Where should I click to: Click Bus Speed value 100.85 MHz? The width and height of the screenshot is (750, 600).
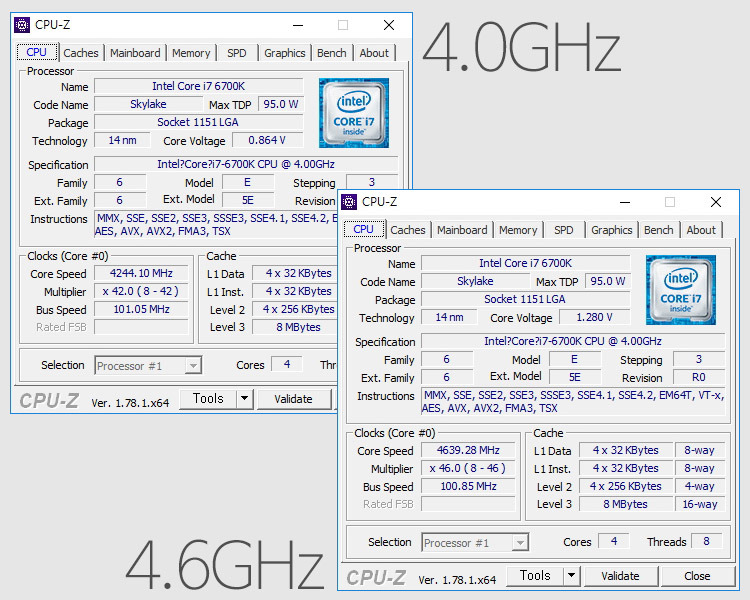(468, 486)
